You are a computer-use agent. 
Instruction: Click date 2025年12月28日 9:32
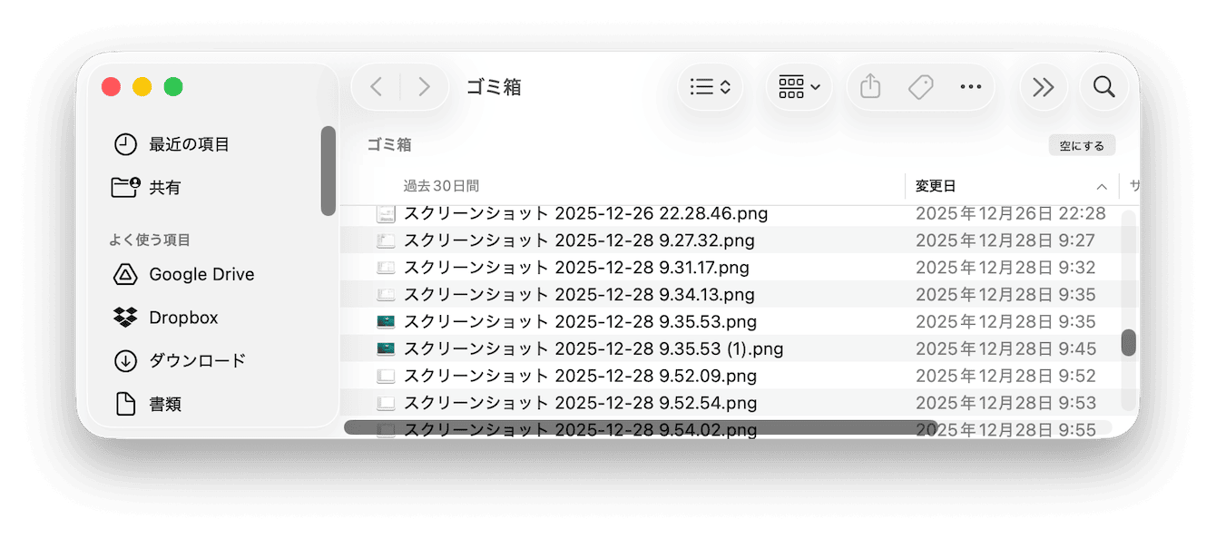pyautogui.click(x=1005, y=267)
